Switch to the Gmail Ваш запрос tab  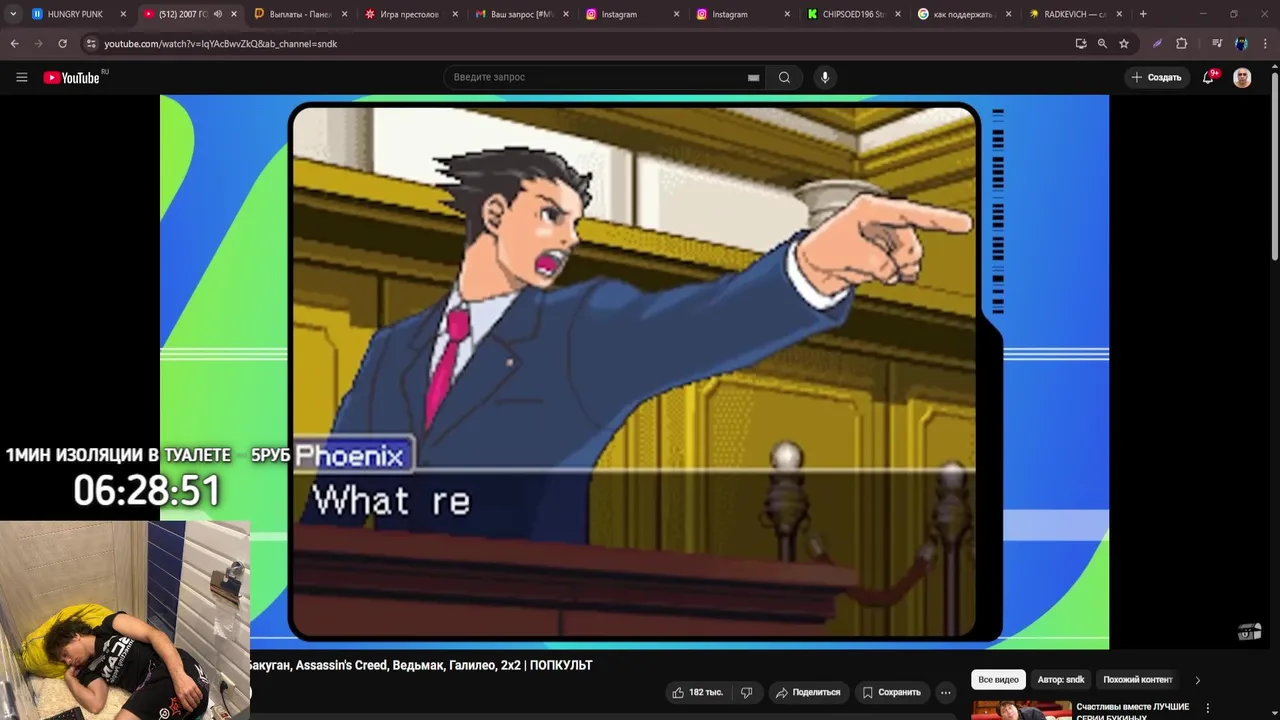[x=520, y=14]
